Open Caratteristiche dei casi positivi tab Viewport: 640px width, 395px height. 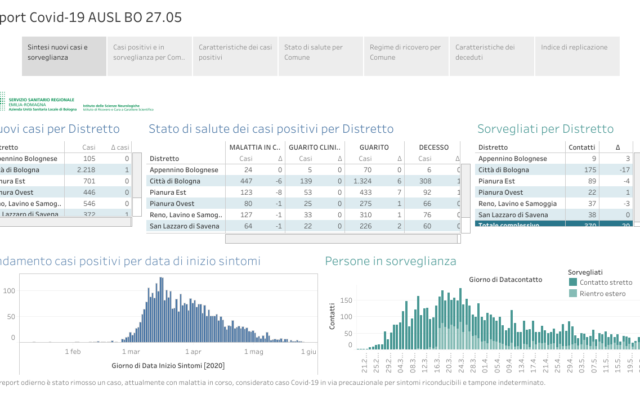point(235,56)
